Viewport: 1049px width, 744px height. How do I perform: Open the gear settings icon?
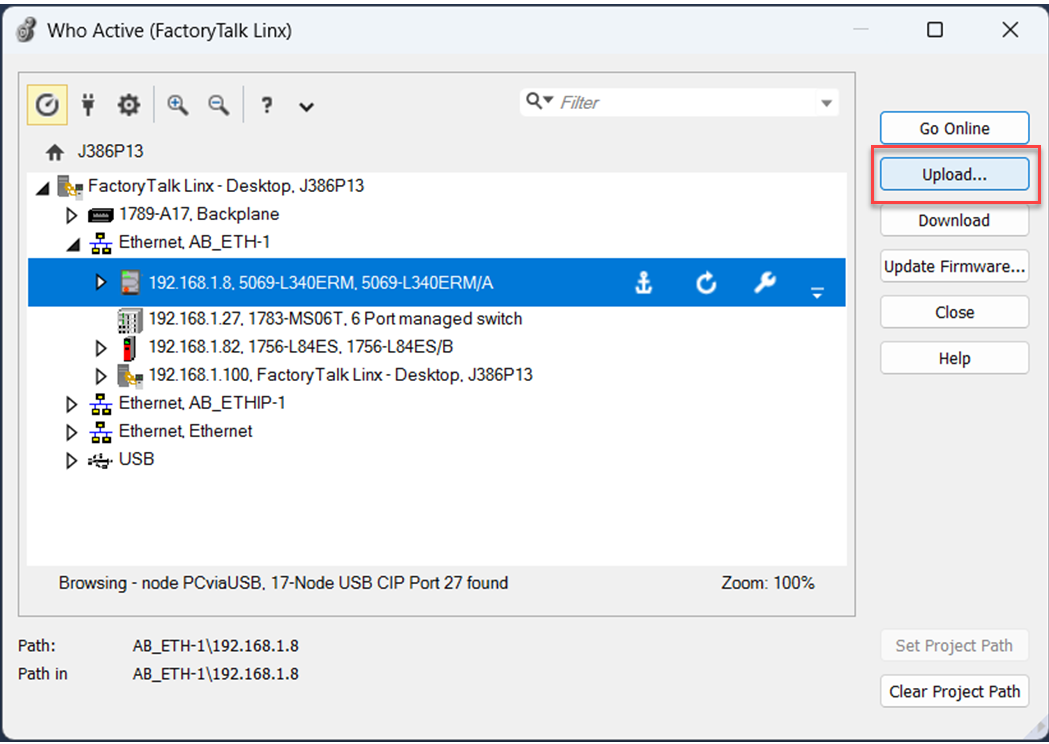pyautogui.click(x=129, y=104)
